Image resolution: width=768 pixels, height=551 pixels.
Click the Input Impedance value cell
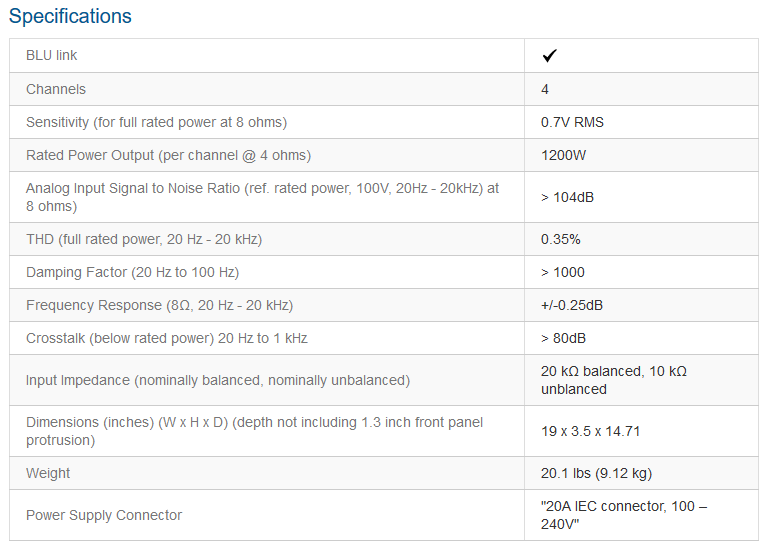tap(641, 381)
